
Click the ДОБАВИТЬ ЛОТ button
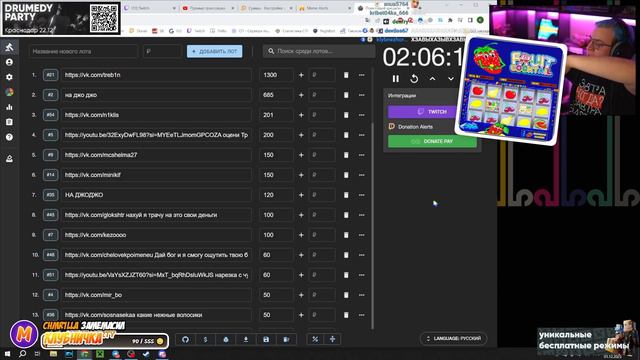[214, 51]
